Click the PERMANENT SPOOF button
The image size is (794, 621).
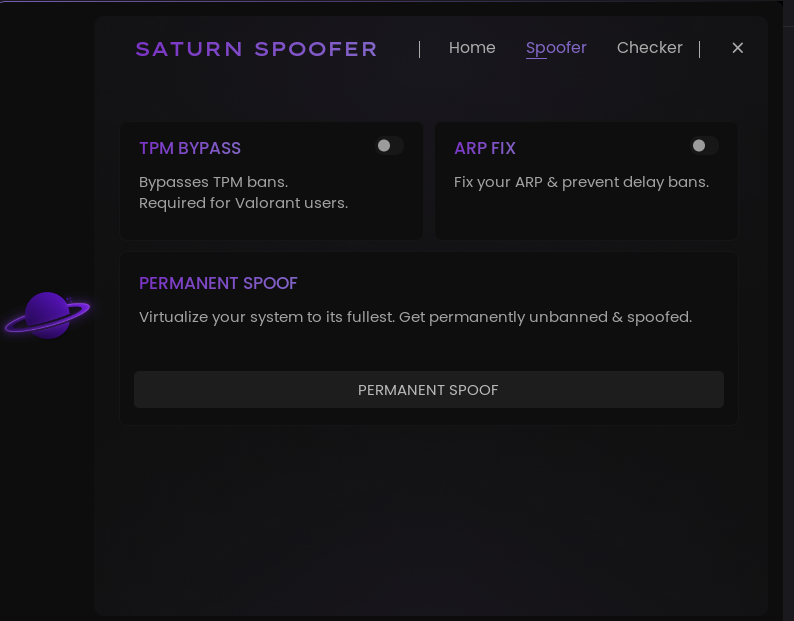click(x=428, y=390)
